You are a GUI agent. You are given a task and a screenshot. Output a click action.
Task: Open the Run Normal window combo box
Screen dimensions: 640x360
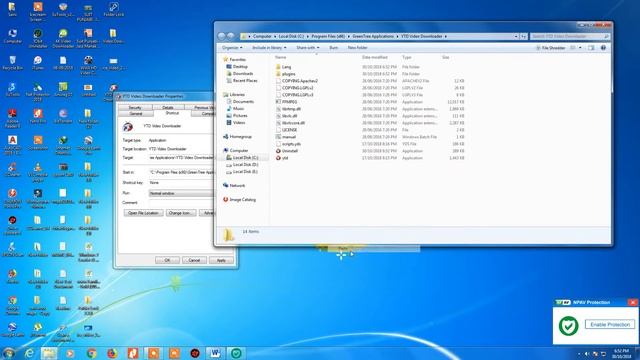coord(181,193)
